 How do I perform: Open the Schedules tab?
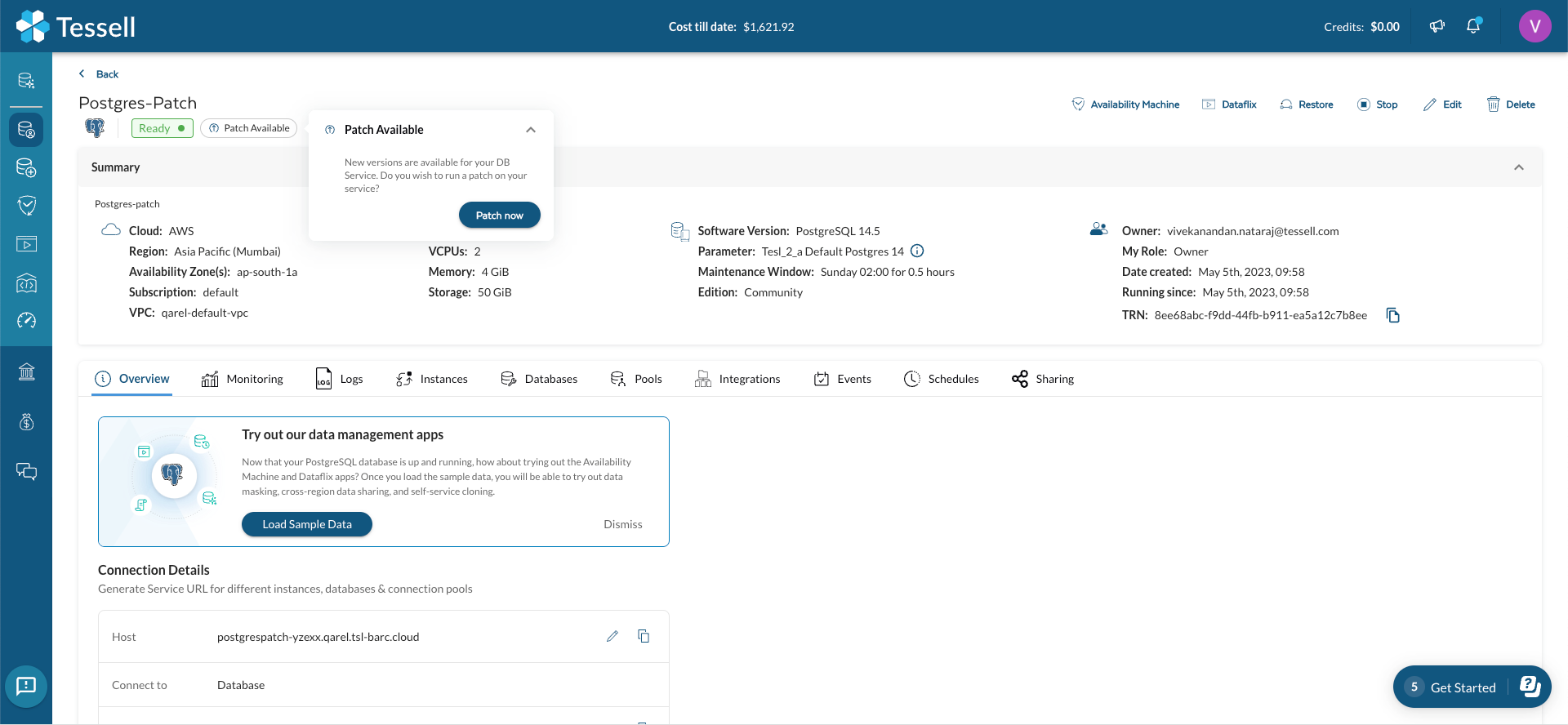coord(942,379)
